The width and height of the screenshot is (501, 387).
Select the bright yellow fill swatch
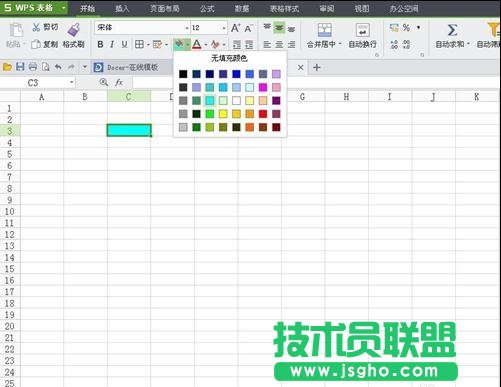tap(223, 114)
